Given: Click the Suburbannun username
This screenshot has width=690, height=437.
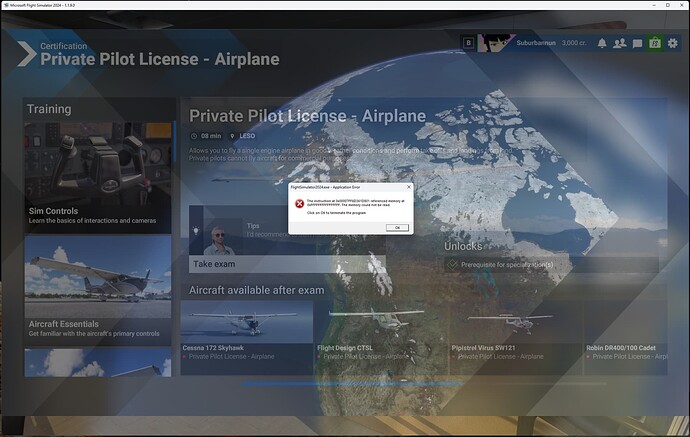Looking at the screenshot, I should [536, 43].
